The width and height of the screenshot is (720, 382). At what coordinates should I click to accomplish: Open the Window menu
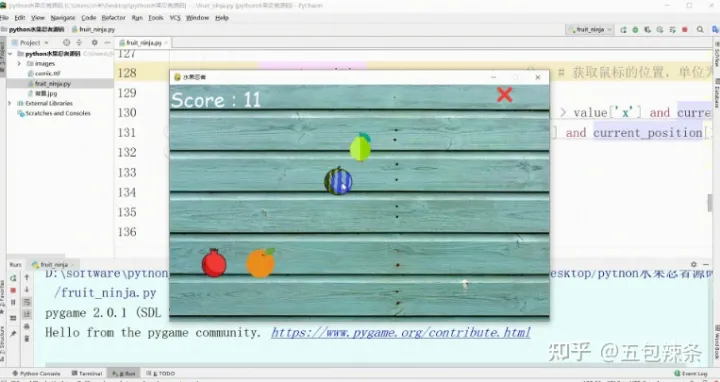[x=197, y=17]
